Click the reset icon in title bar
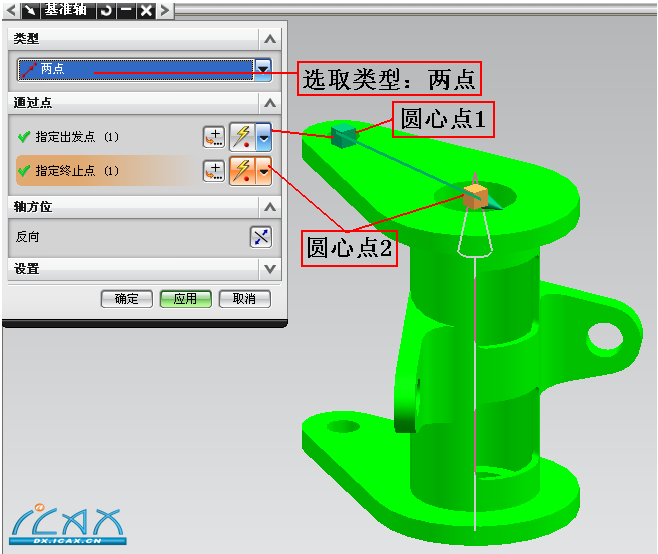Image resolution: width=658 pixels, height=554 pixels. [x=106, y=10]
